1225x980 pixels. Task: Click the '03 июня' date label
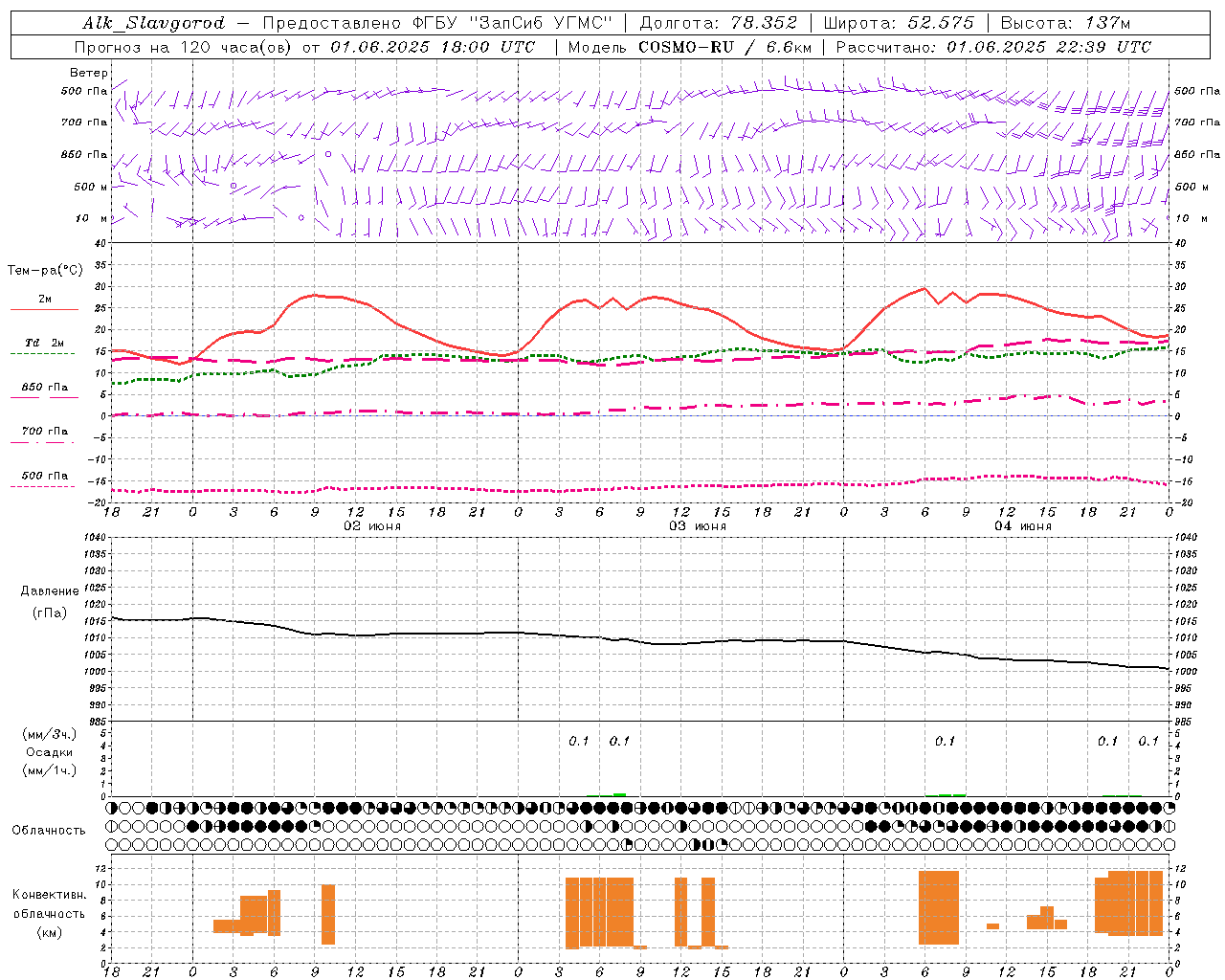pyautogui.click(x=698, y=526)
